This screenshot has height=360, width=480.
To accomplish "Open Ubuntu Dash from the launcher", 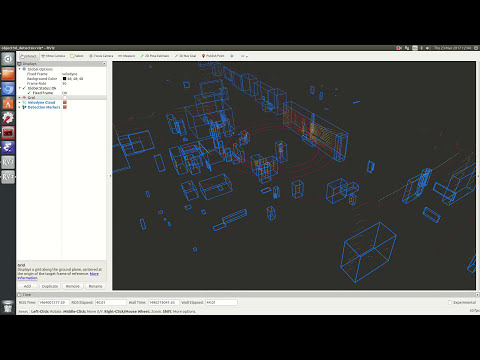I will pyautogui.click(x=8, y=59).
